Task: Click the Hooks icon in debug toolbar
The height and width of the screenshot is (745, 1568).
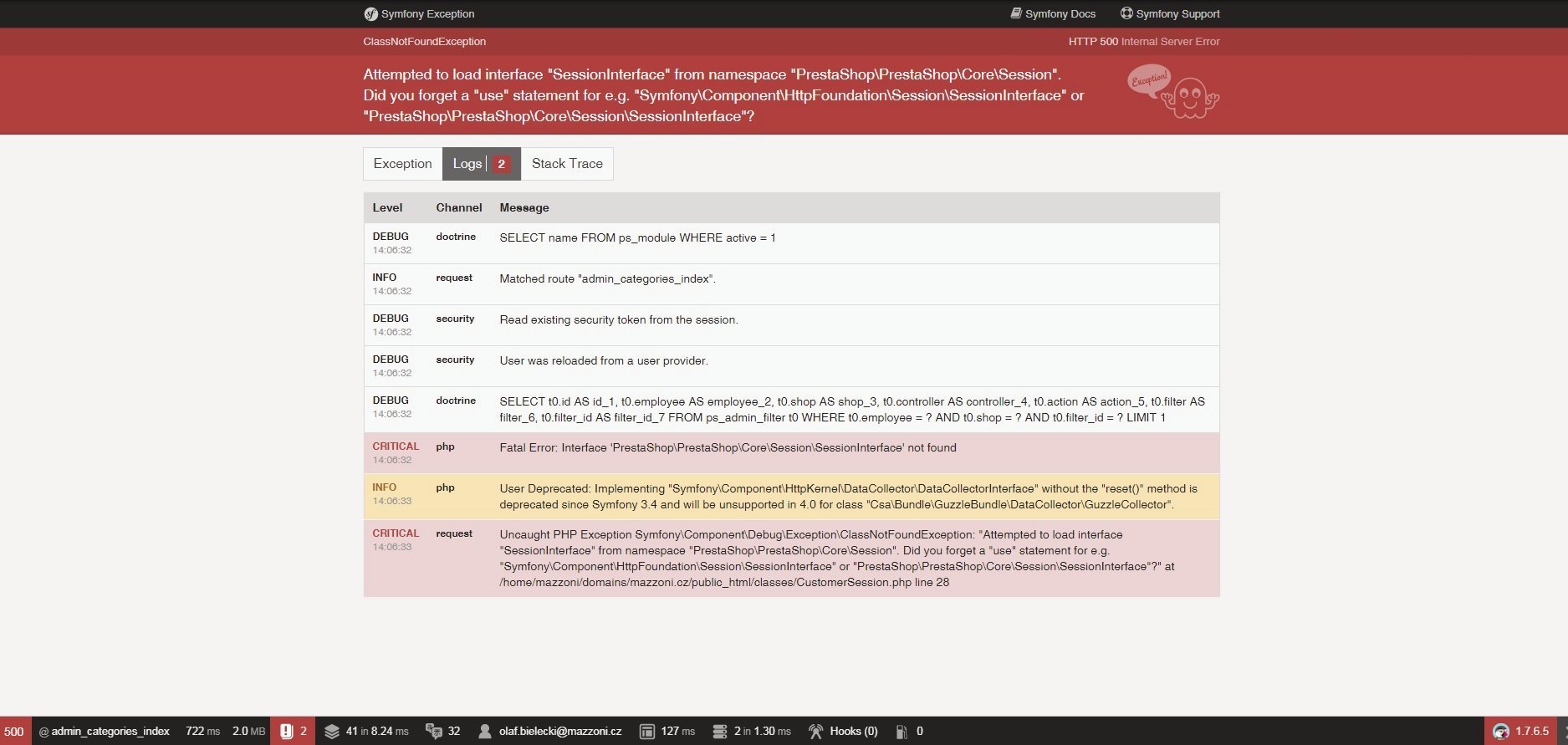Action: 815,731
